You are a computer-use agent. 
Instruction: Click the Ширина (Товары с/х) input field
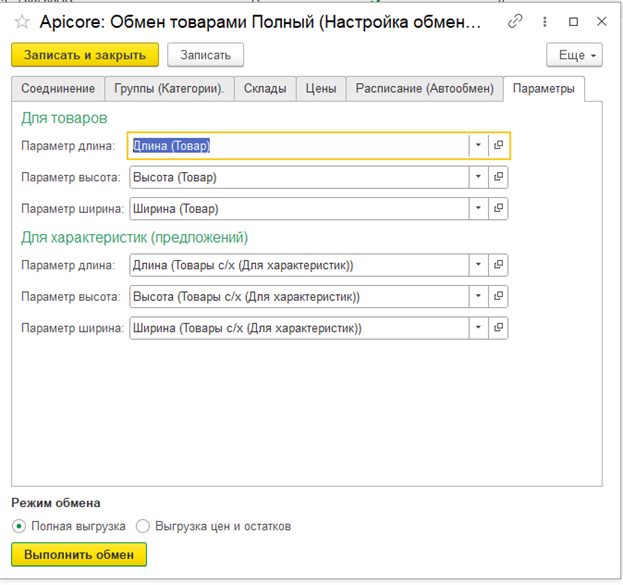point(299,328)
